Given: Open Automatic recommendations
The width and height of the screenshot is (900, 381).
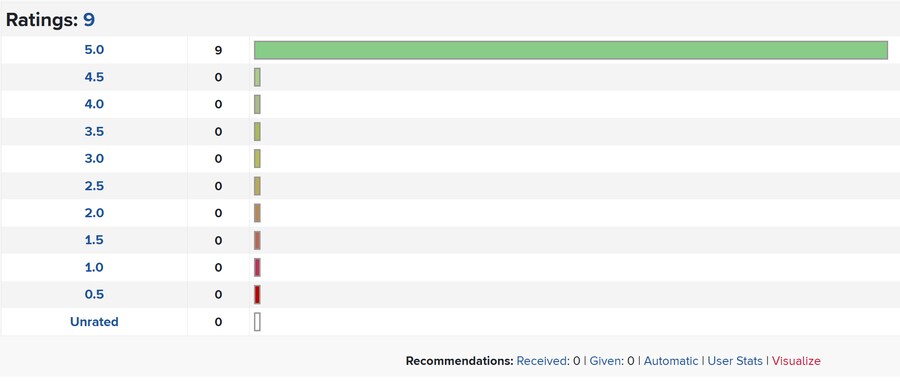Looking at the screenshot, I should pyautogui.click(x=671, y=361).
